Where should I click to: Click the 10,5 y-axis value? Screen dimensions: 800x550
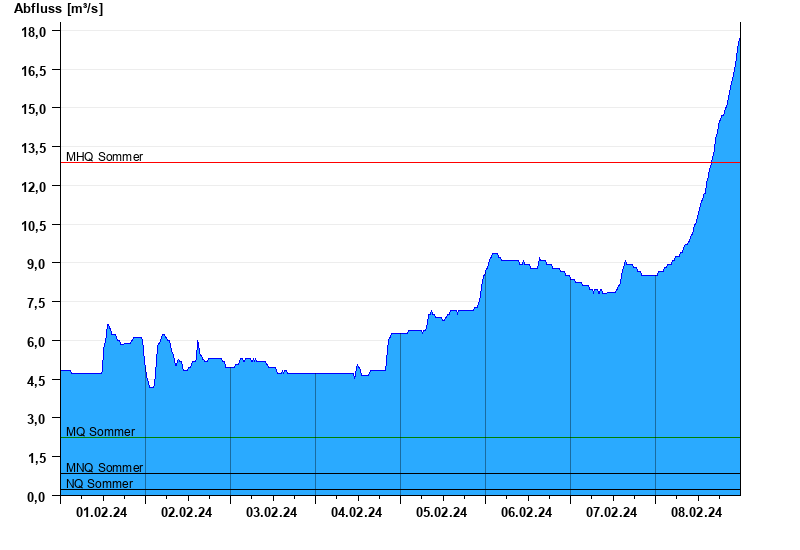click(34, 226)
